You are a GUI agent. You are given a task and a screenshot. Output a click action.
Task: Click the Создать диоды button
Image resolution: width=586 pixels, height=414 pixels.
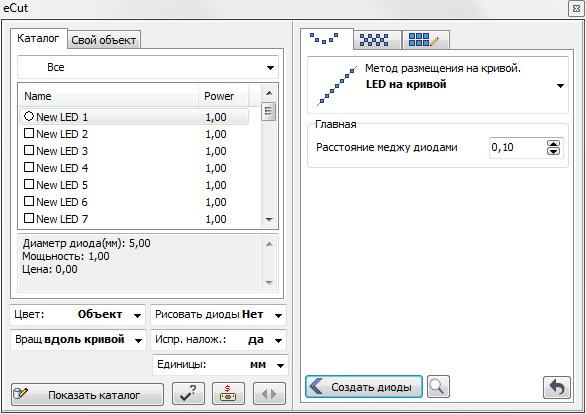pyautogui.click(x=364, y=387)
